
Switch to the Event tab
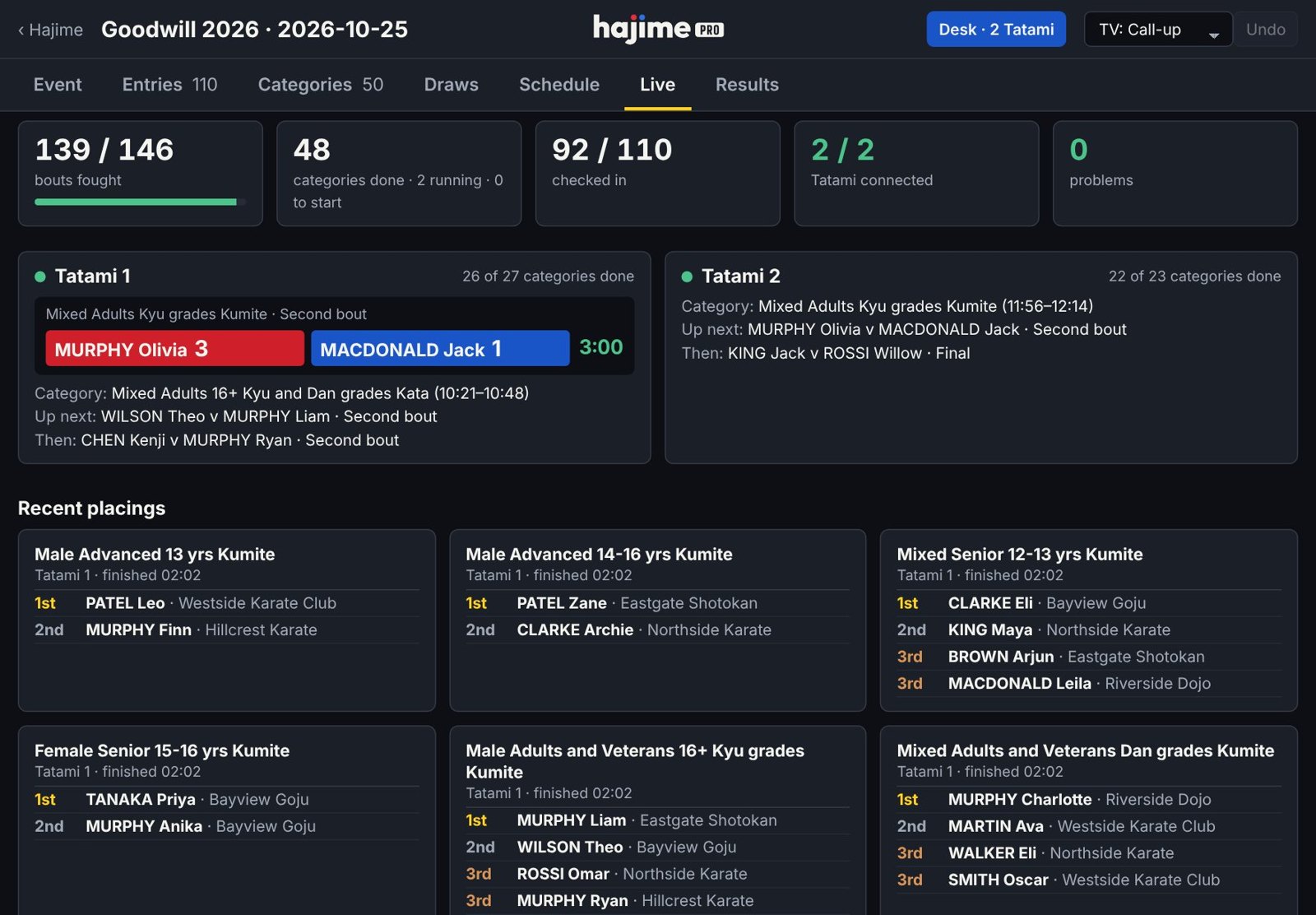[58, 85]
